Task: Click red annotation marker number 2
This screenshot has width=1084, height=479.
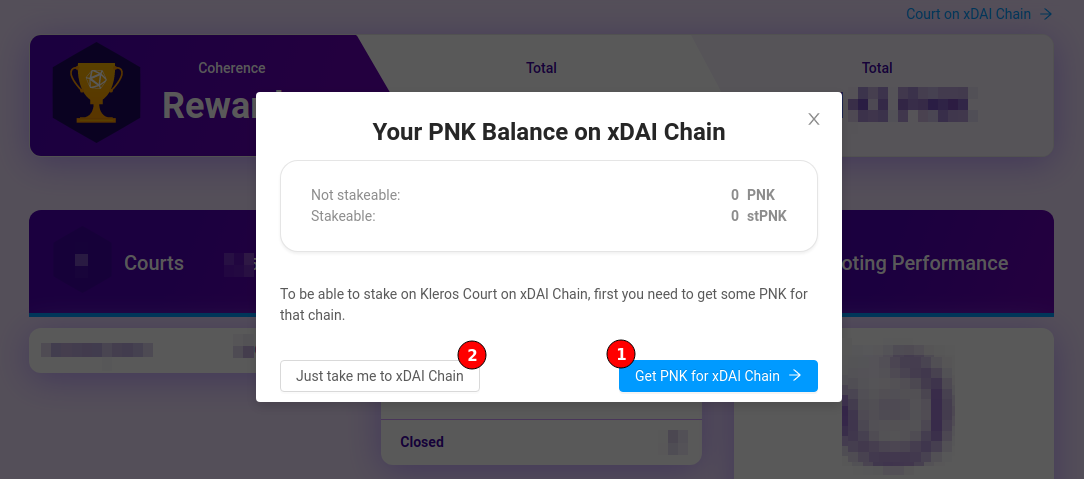Action: 472,355
